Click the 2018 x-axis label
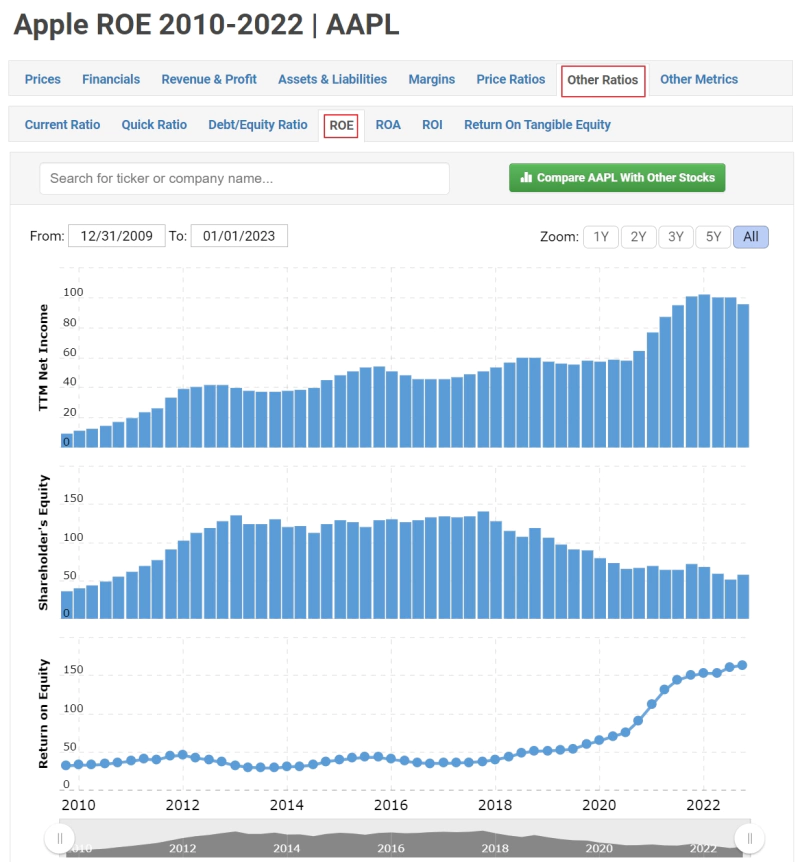The image size is (800, 862). click(x=495, y=805)
